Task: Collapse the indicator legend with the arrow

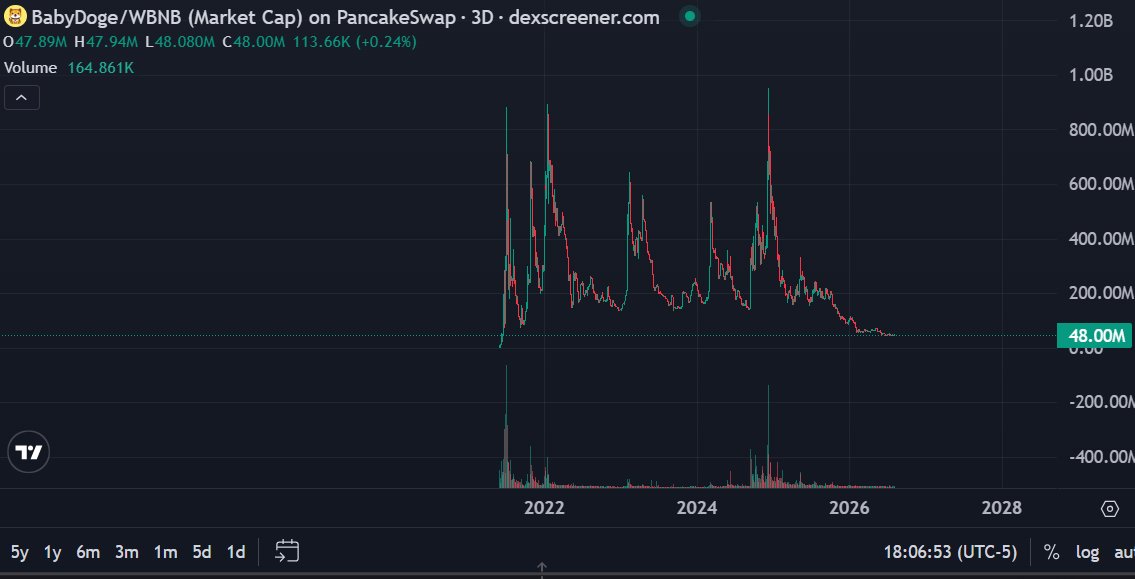Action: pyautogui.click(x=22, y=98)
